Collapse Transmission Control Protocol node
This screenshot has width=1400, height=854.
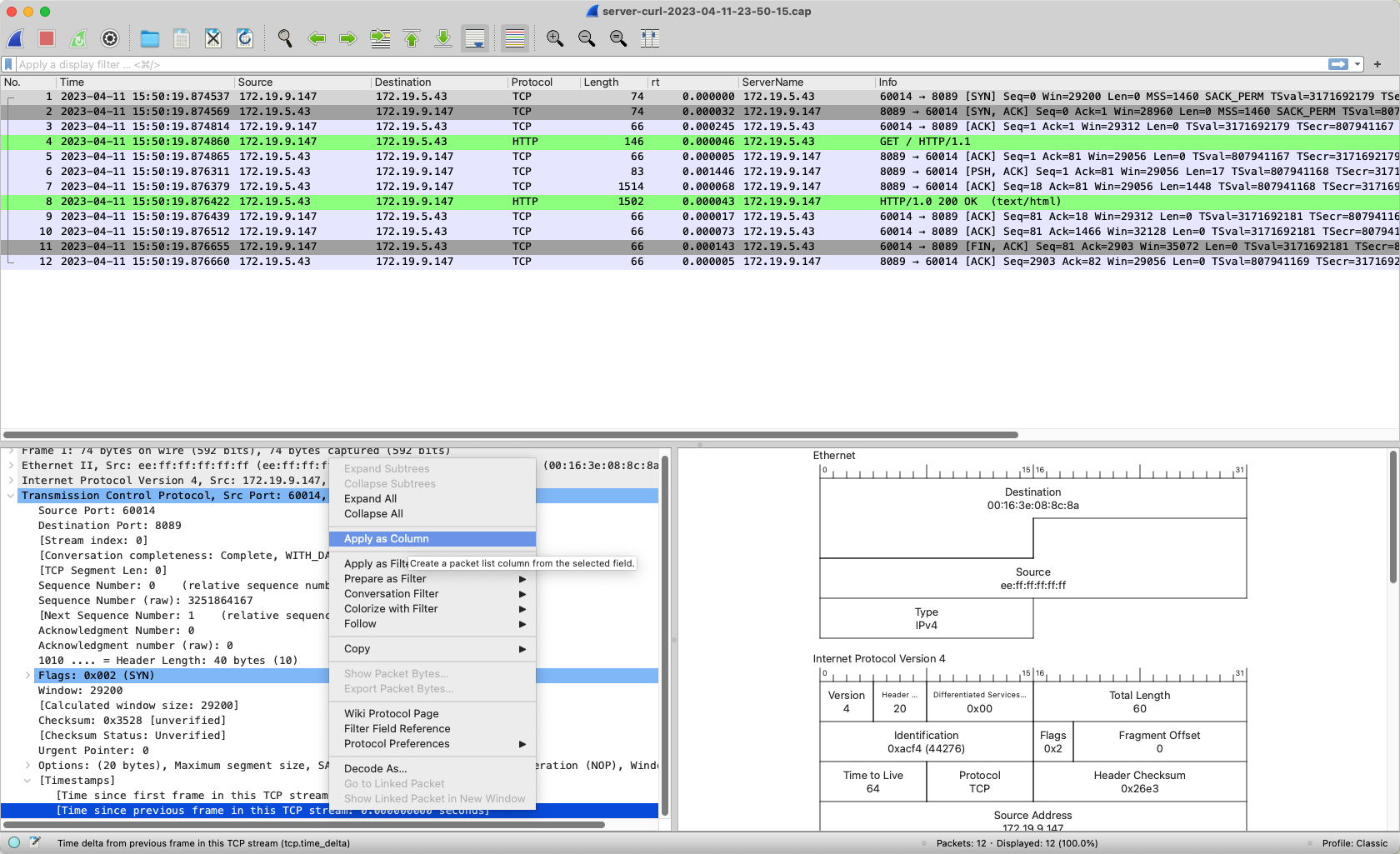11,496
